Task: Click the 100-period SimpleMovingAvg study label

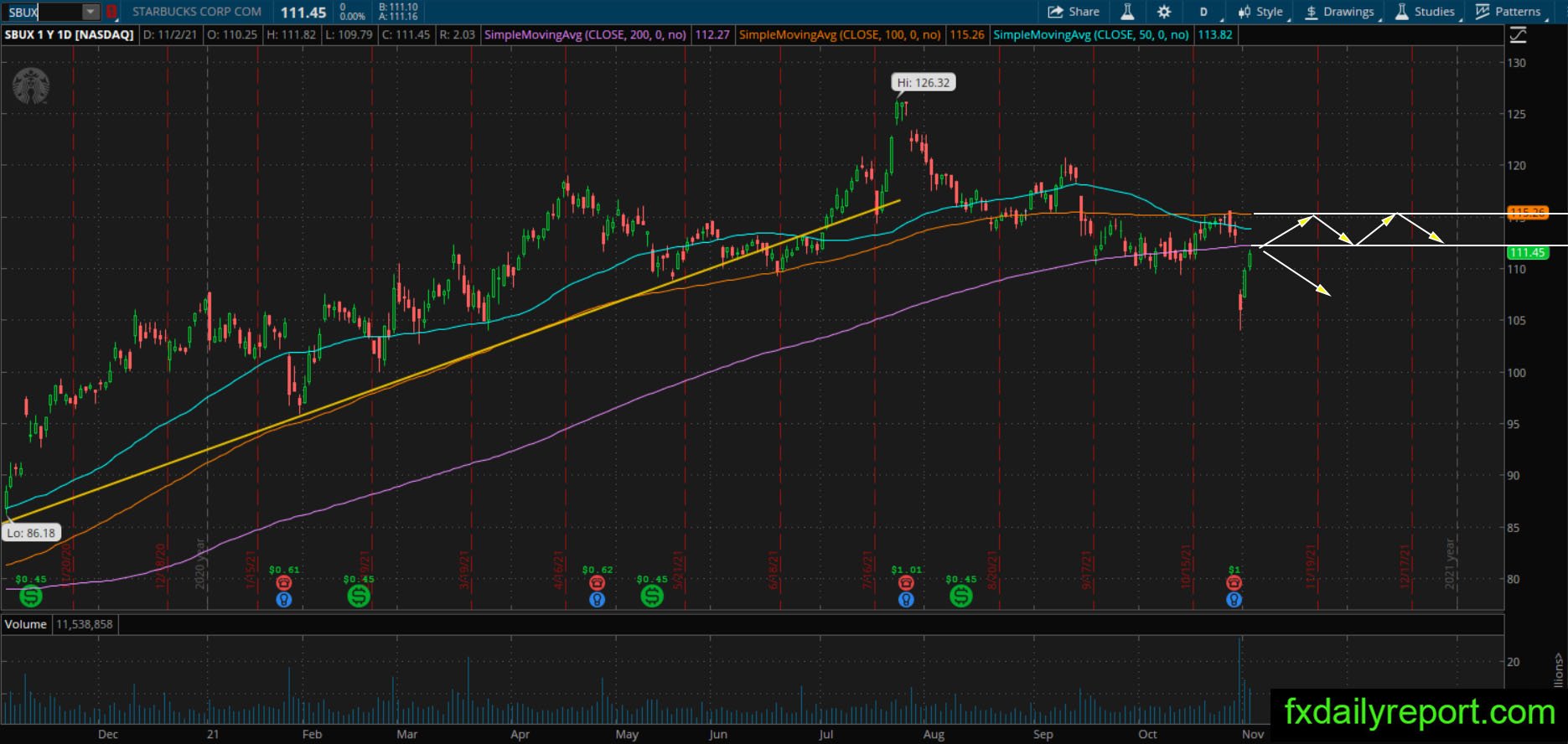Action: click(840, 35)
